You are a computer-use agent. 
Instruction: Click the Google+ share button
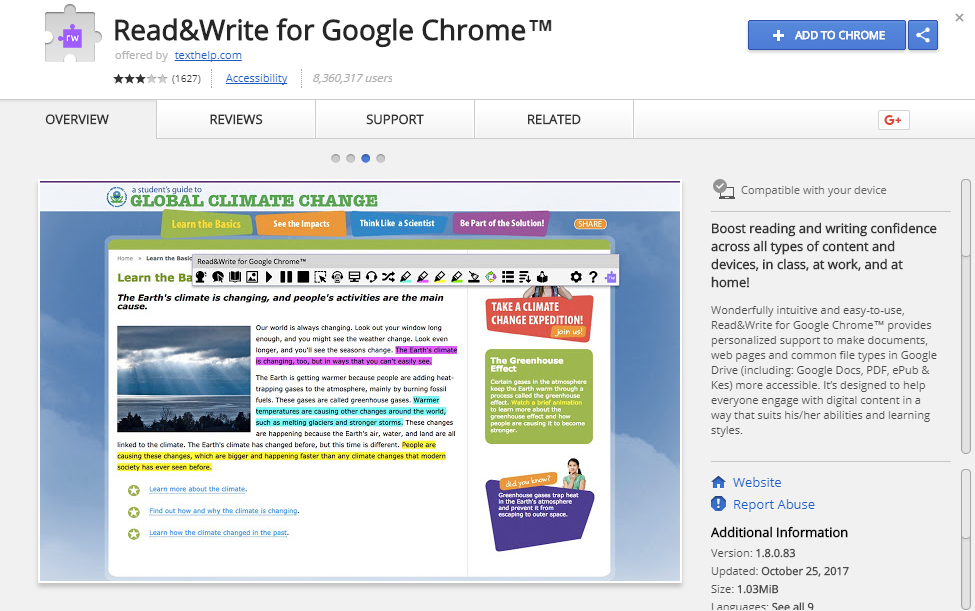click(x=894, y=120)
